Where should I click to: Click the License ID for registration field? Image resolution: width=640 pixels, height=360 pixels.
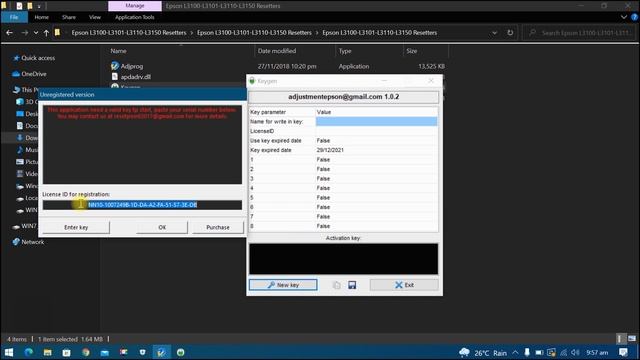point(142,205)
